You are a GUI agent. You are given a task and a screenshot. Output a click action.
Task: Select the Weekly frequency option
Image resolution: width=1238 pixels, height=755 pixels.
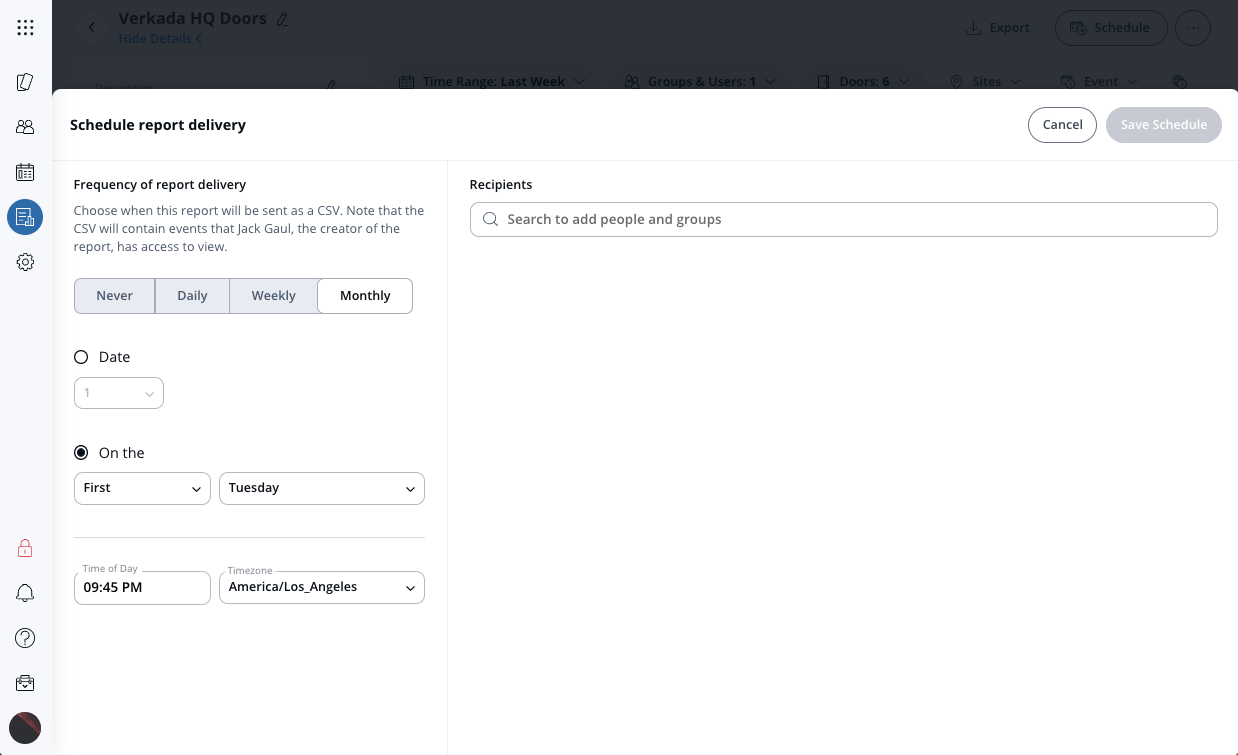coord(273,296)
